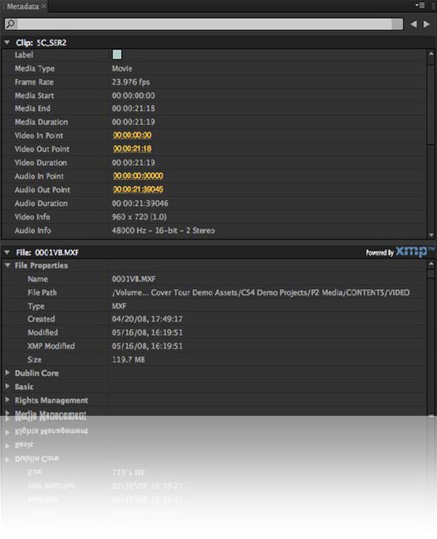Select Audio Info value 48000 Hz stereo
The image size is (437, 539).
(x=163, y=230)
